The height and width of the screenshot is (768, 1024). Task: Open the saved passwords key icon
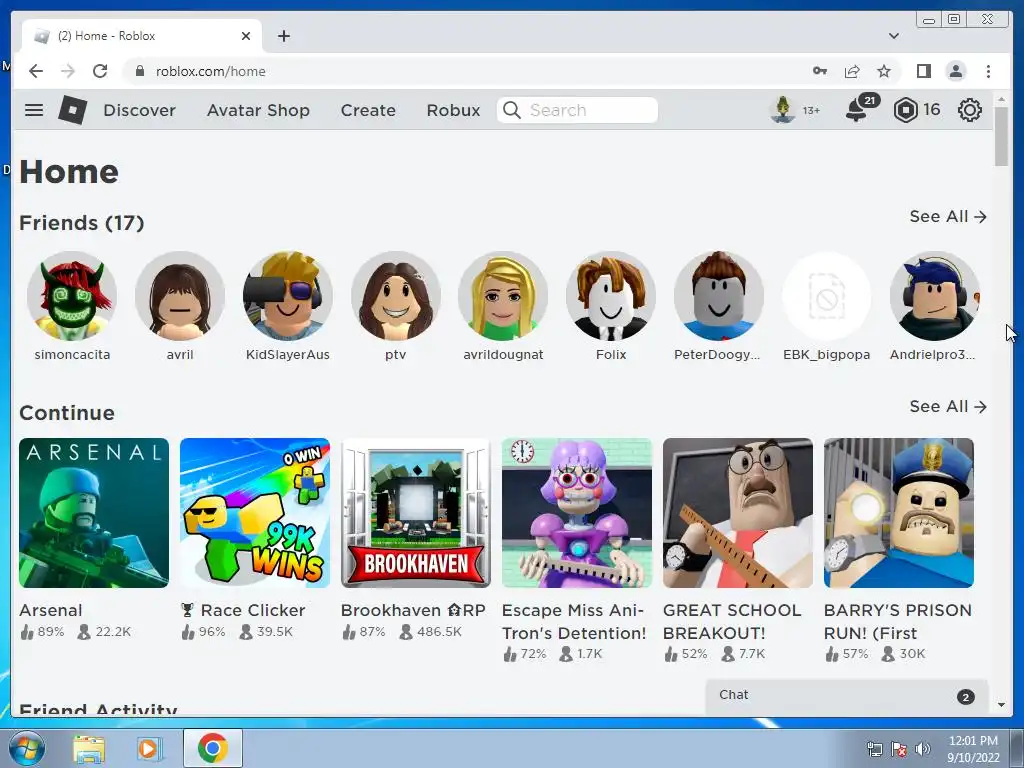pyautogui.click(x=820, y=71)
